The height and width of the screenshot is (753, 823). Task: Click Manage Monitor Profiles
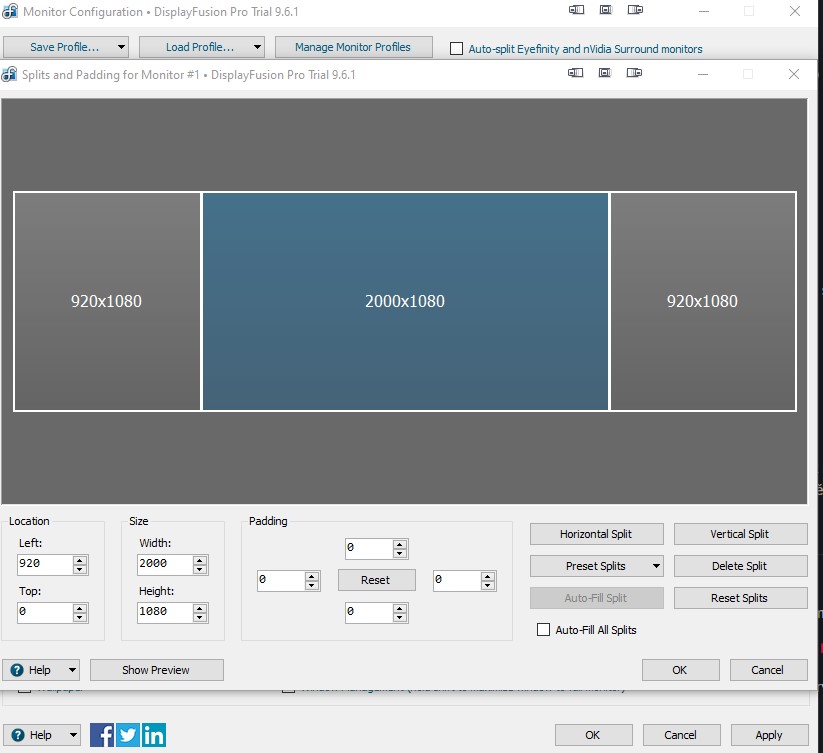352,47
